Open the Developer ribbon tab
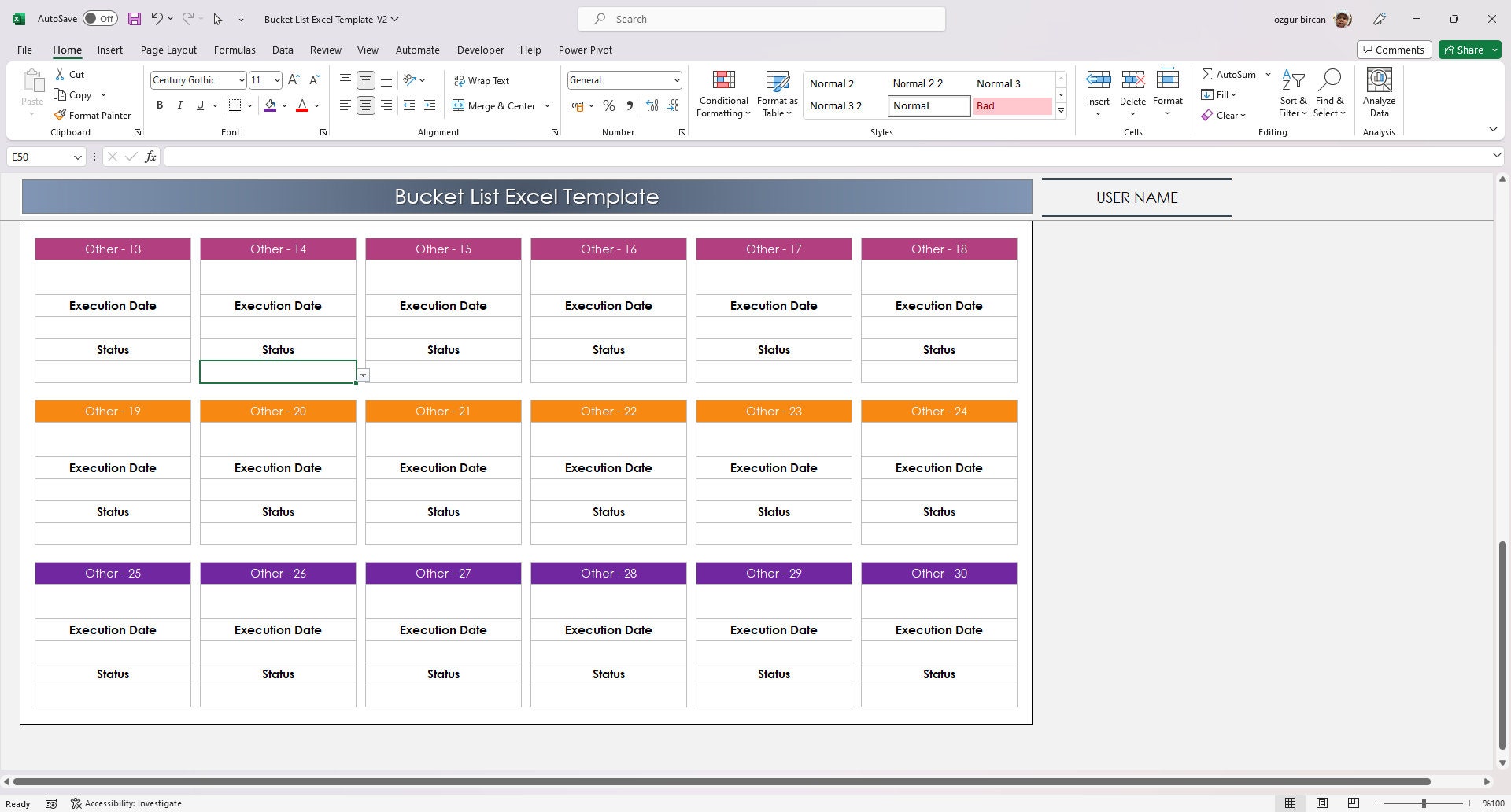Viewport: 1511px width, 812px height. 480,50
